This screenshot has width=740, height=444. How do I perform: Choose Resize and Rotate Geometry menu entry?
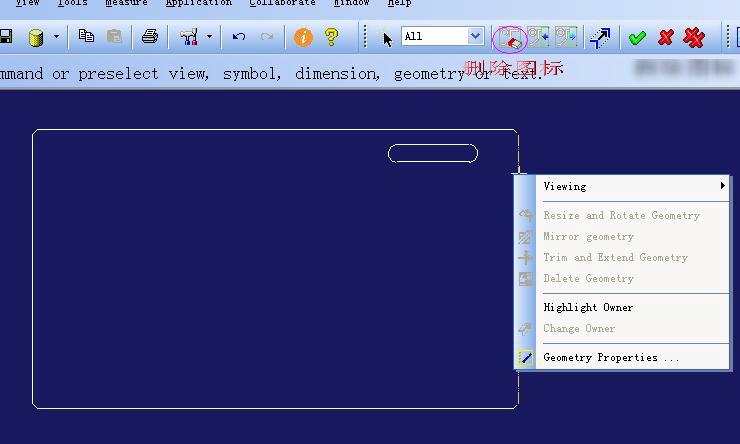pos(622,215)
